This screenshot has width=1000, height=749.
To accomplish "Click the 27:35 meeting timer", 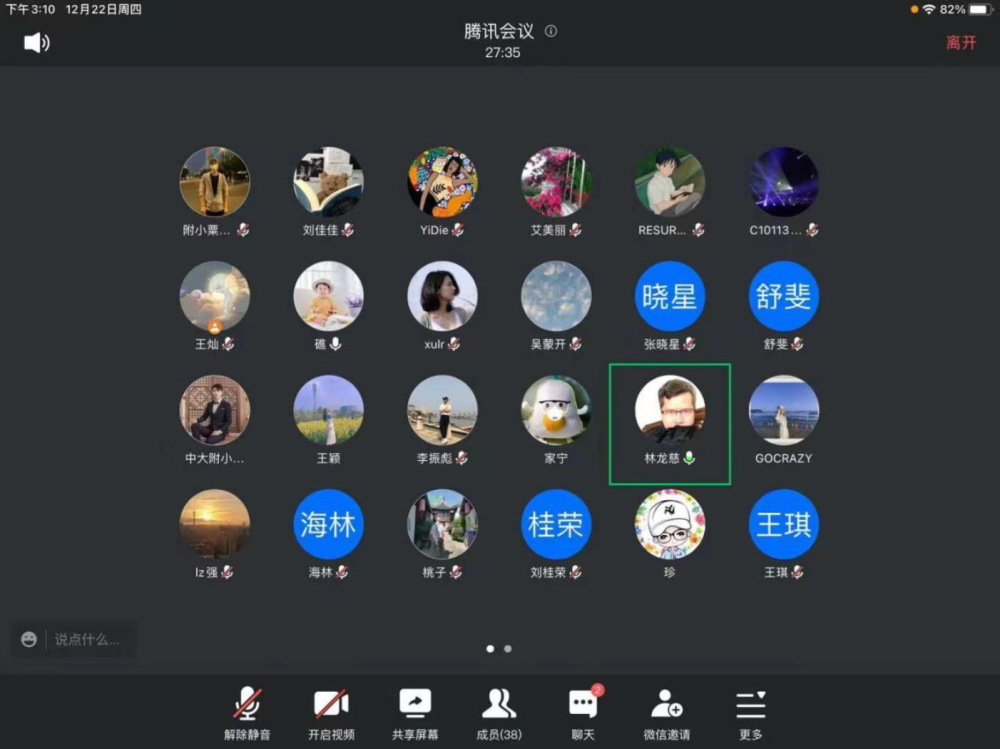I will click(503, 52).
